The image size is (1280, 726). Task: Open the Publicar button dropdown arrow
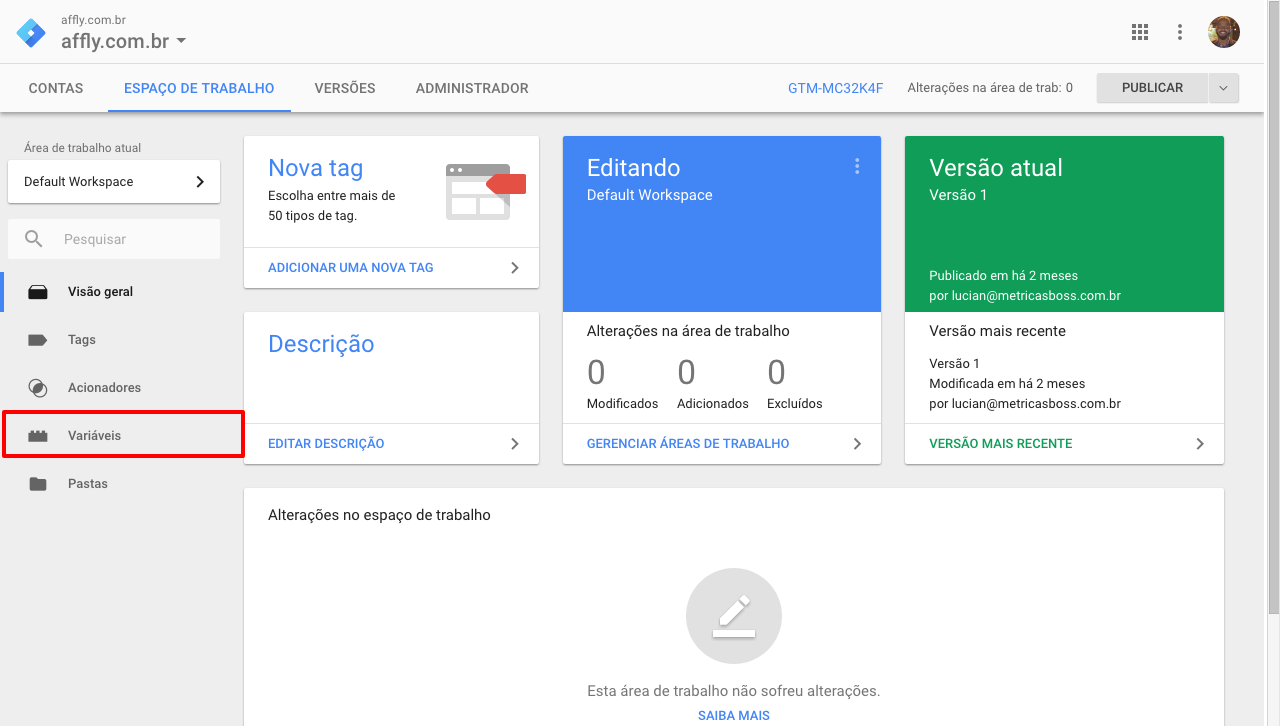point(1223,88)
